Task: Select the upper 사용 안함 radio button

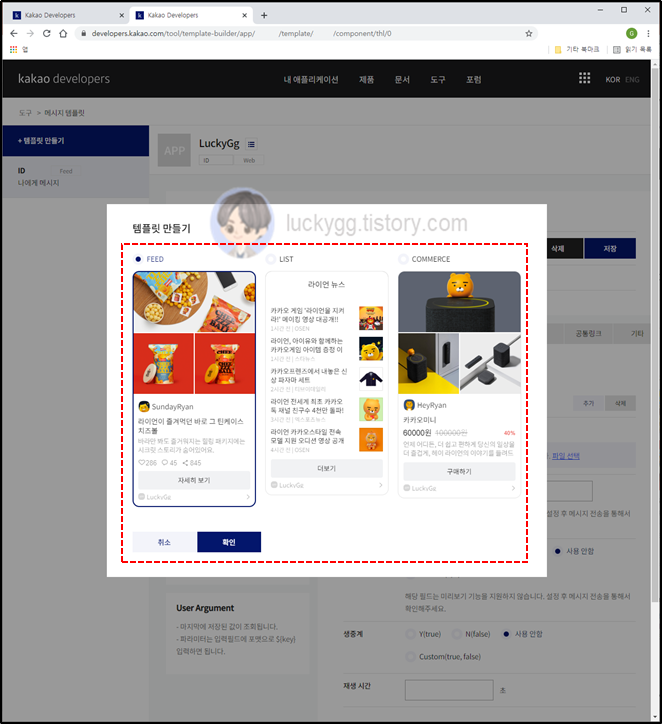Action: point(558,551)
